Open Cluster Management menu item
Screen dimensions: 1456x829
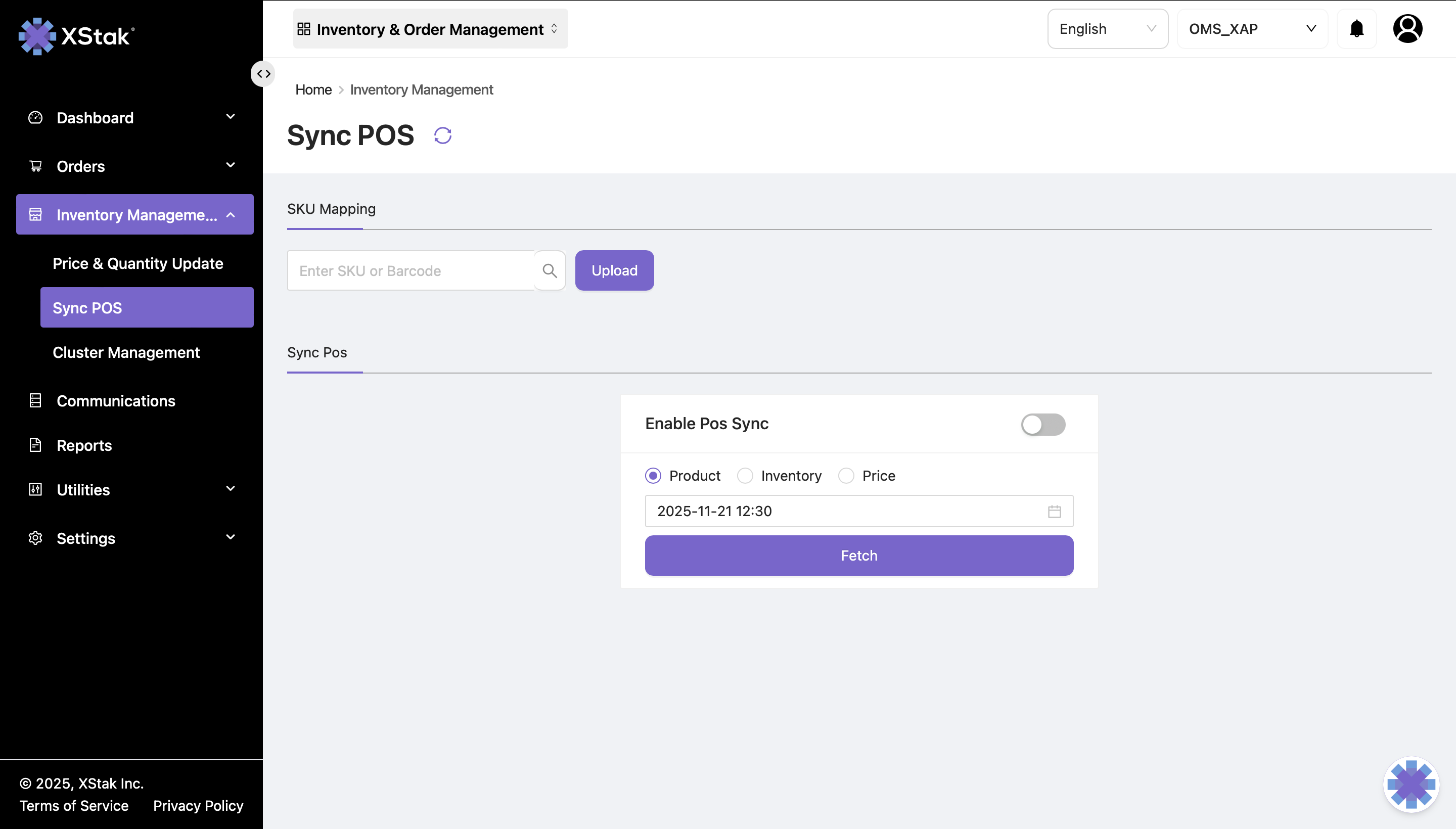pyautogui.click(x=126, y=352)
